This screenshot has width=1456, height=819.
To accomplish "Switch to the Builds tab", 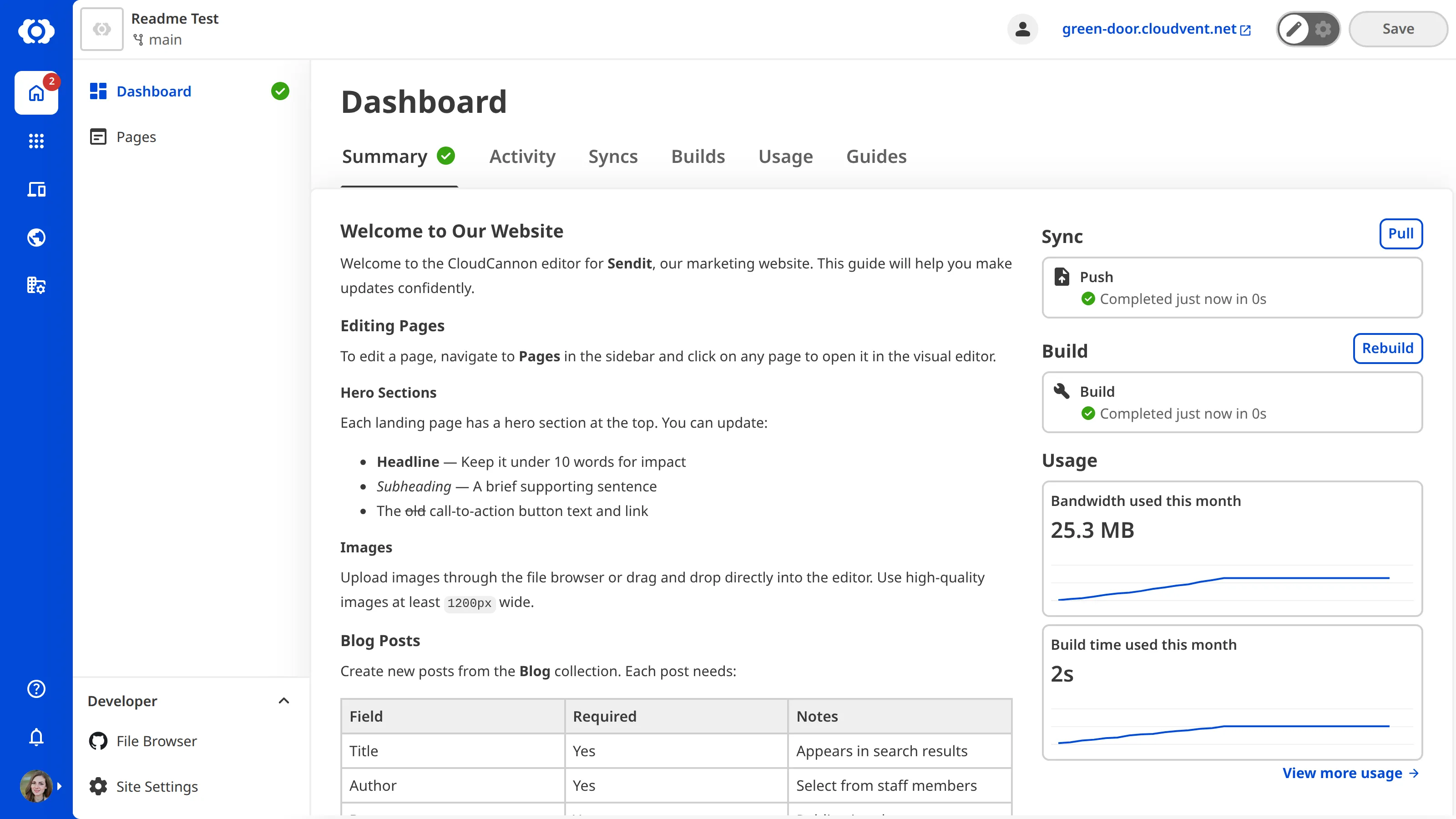I will point(698,157).
